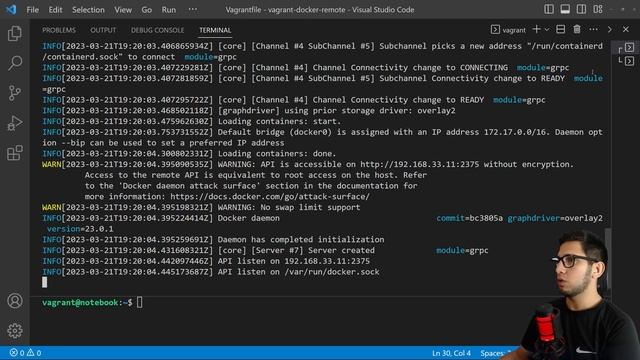Click the 'version=23.0.1' text
The height and width of the screenshot is (360, 640).
[x=80, y=229]
